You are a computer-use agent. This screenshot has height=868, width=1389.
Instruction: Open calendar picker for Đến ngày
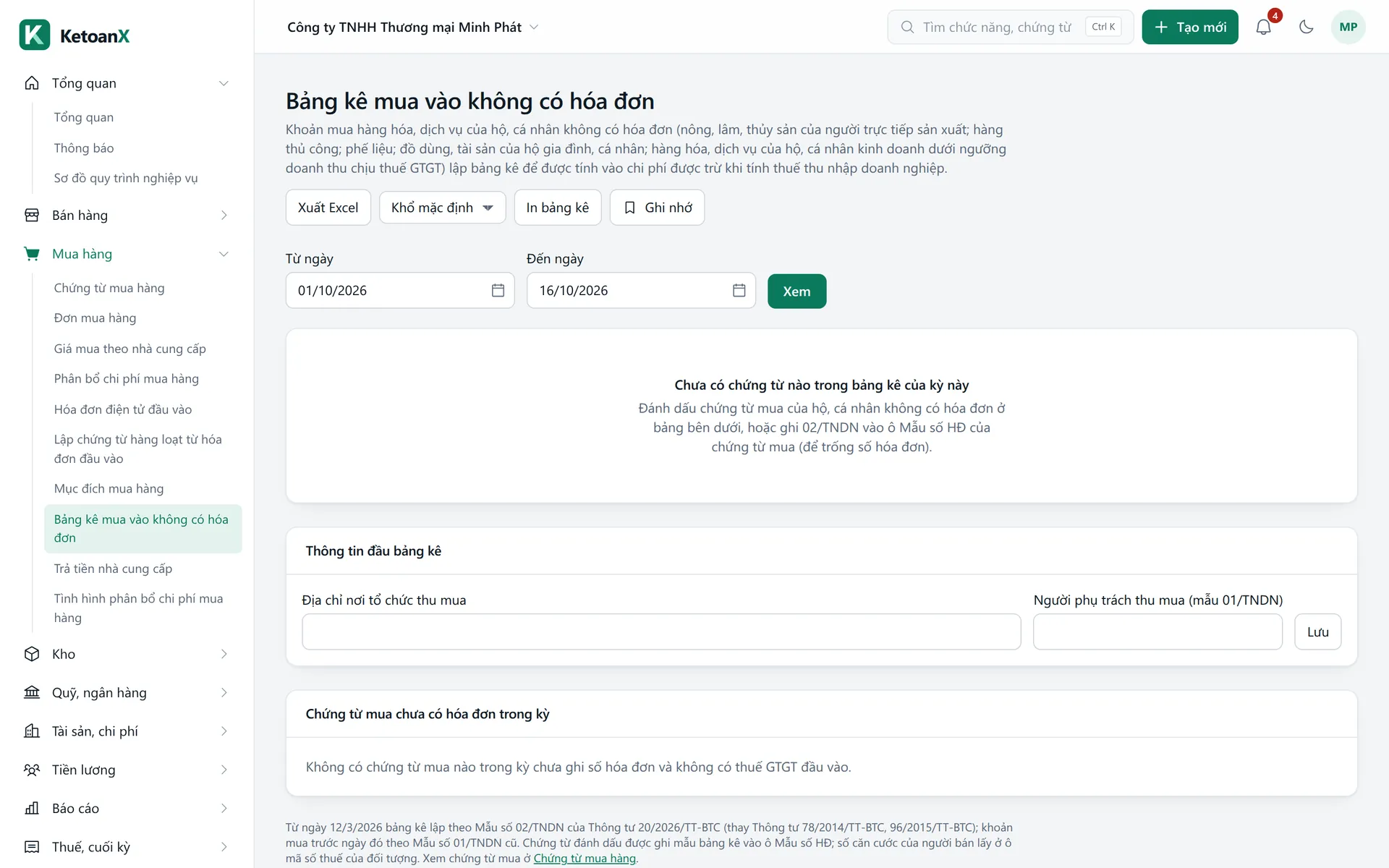(739, 290)
